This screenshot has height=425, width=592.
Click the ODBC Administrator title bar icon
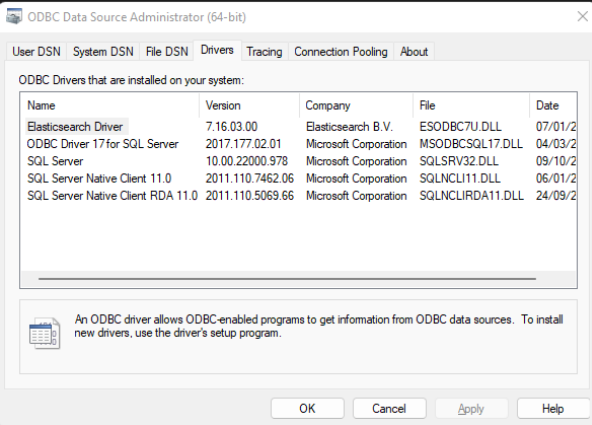click(14, 17)
